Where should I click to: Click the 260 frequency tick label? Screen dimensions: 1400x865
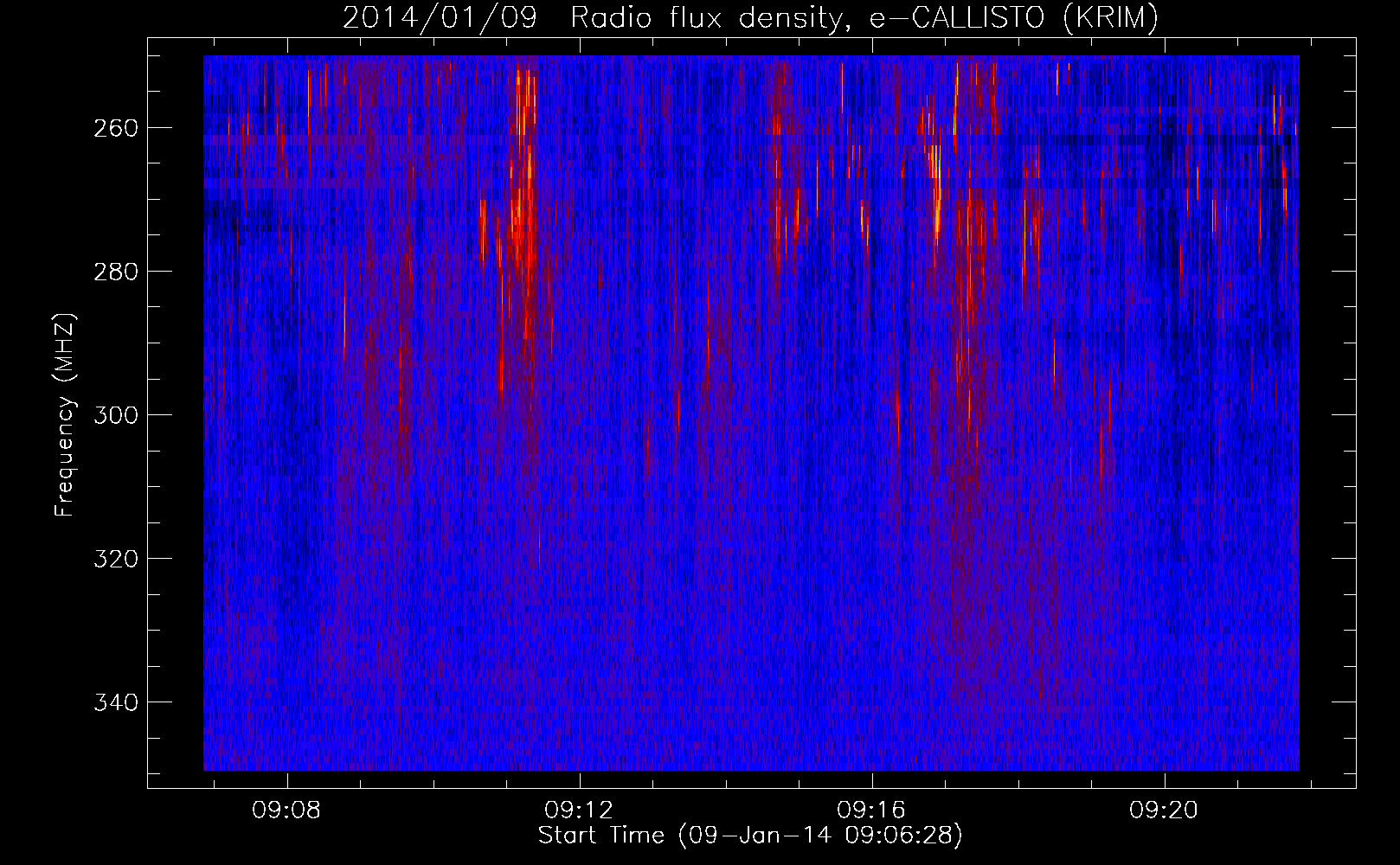click(116, 128)
